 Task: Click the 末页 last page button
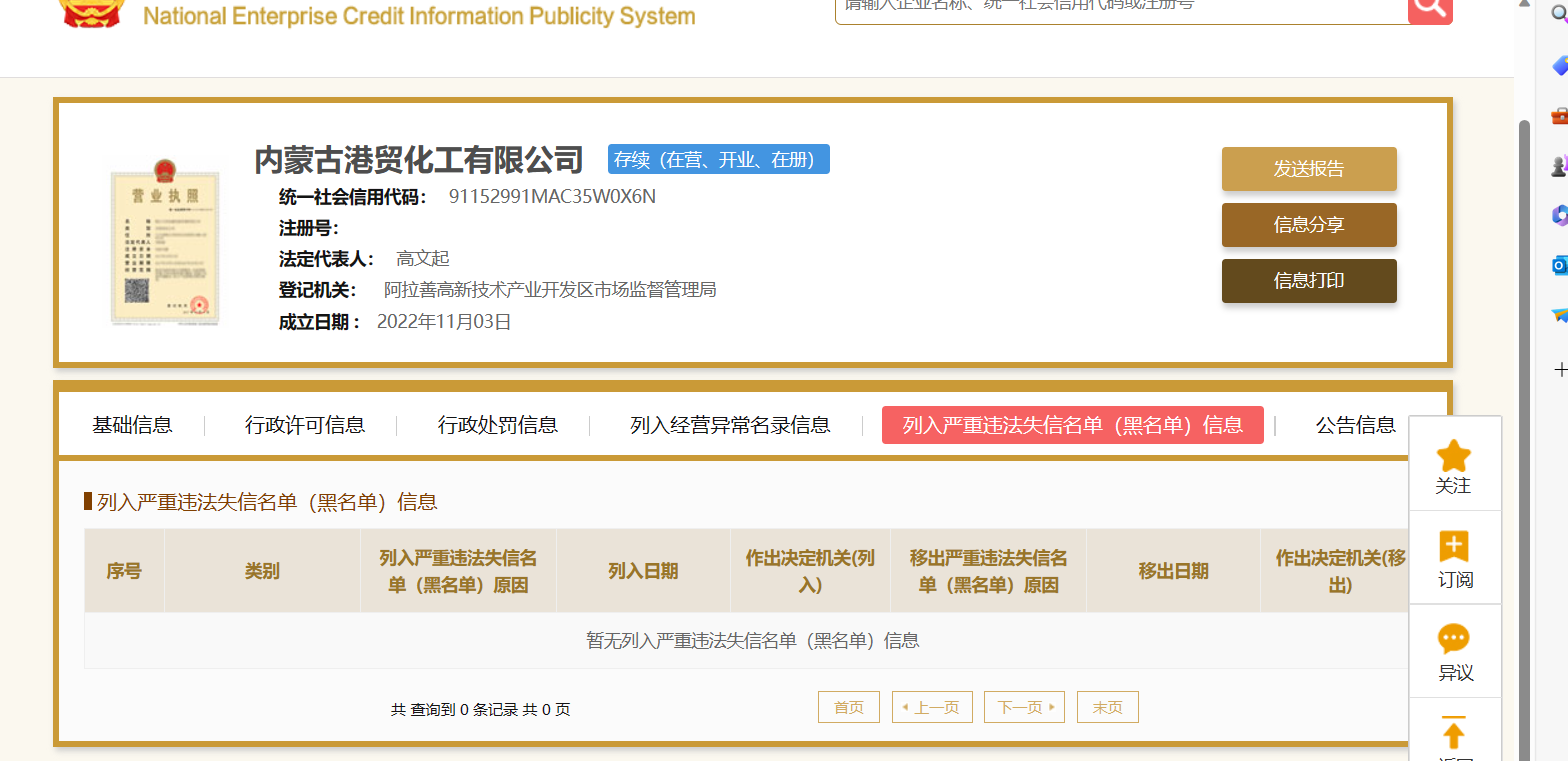click(x=1108, y=707)
